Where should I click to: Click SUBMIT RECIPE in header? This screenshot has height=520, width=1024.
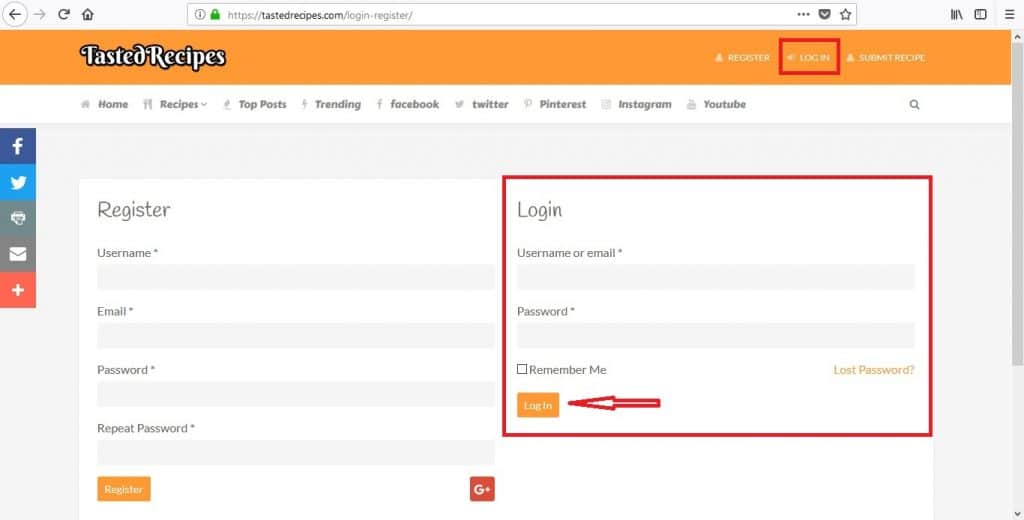[886, 57]
